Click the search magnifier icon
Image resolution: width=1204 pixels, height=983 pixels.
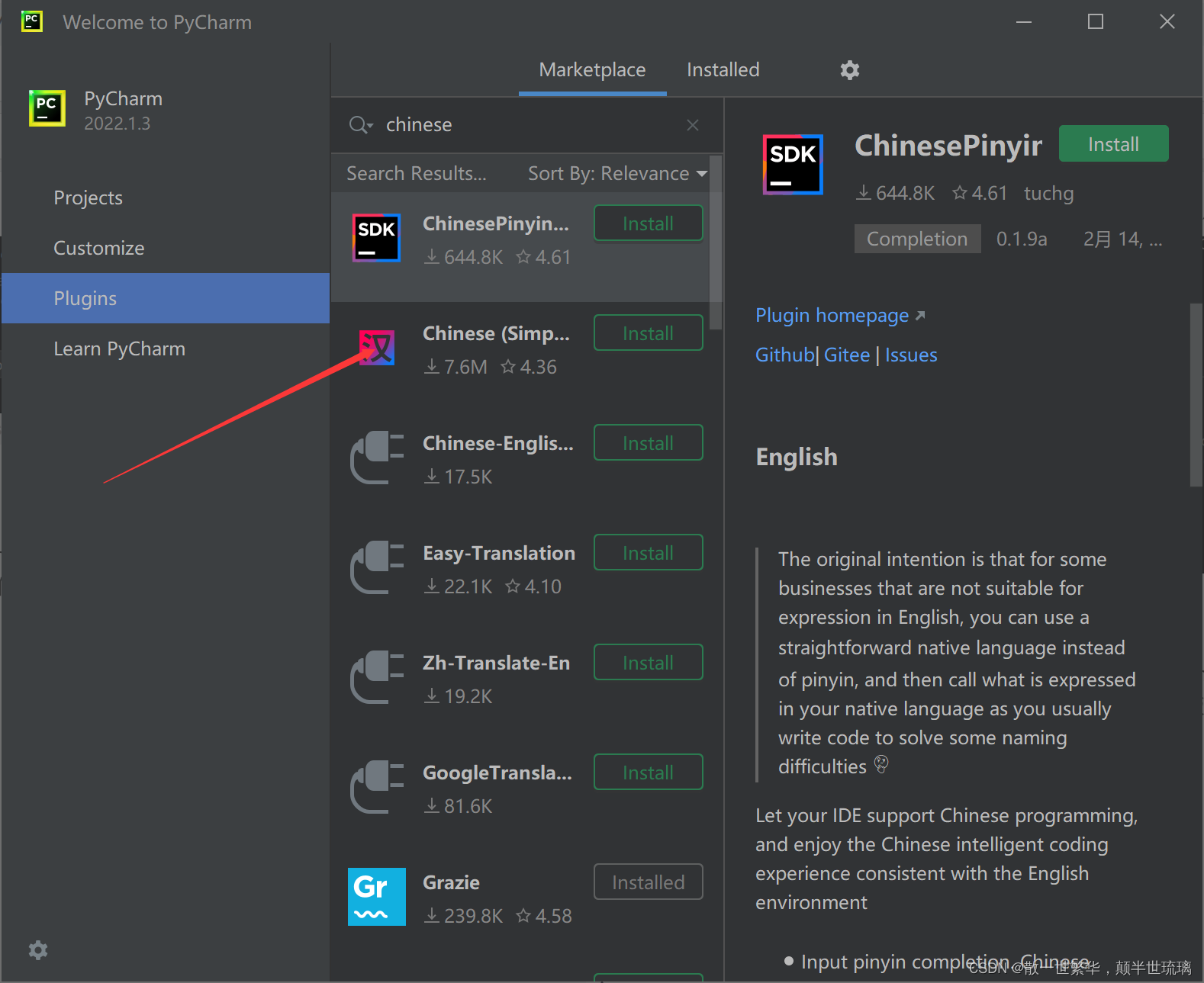coord(359,125)
